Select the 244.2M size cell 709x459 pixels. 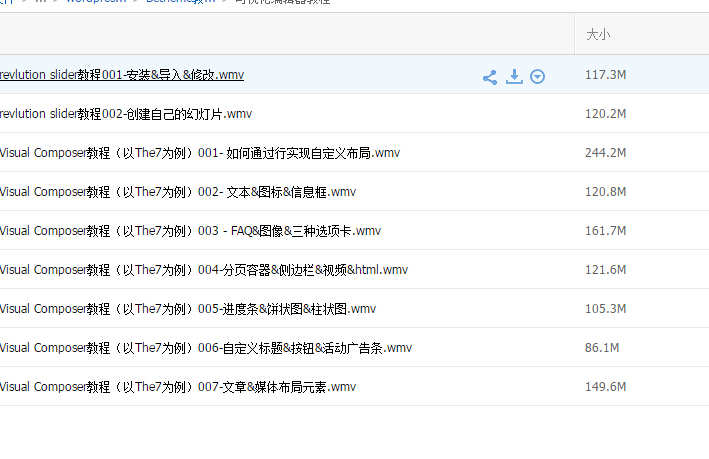coord(605,153)
